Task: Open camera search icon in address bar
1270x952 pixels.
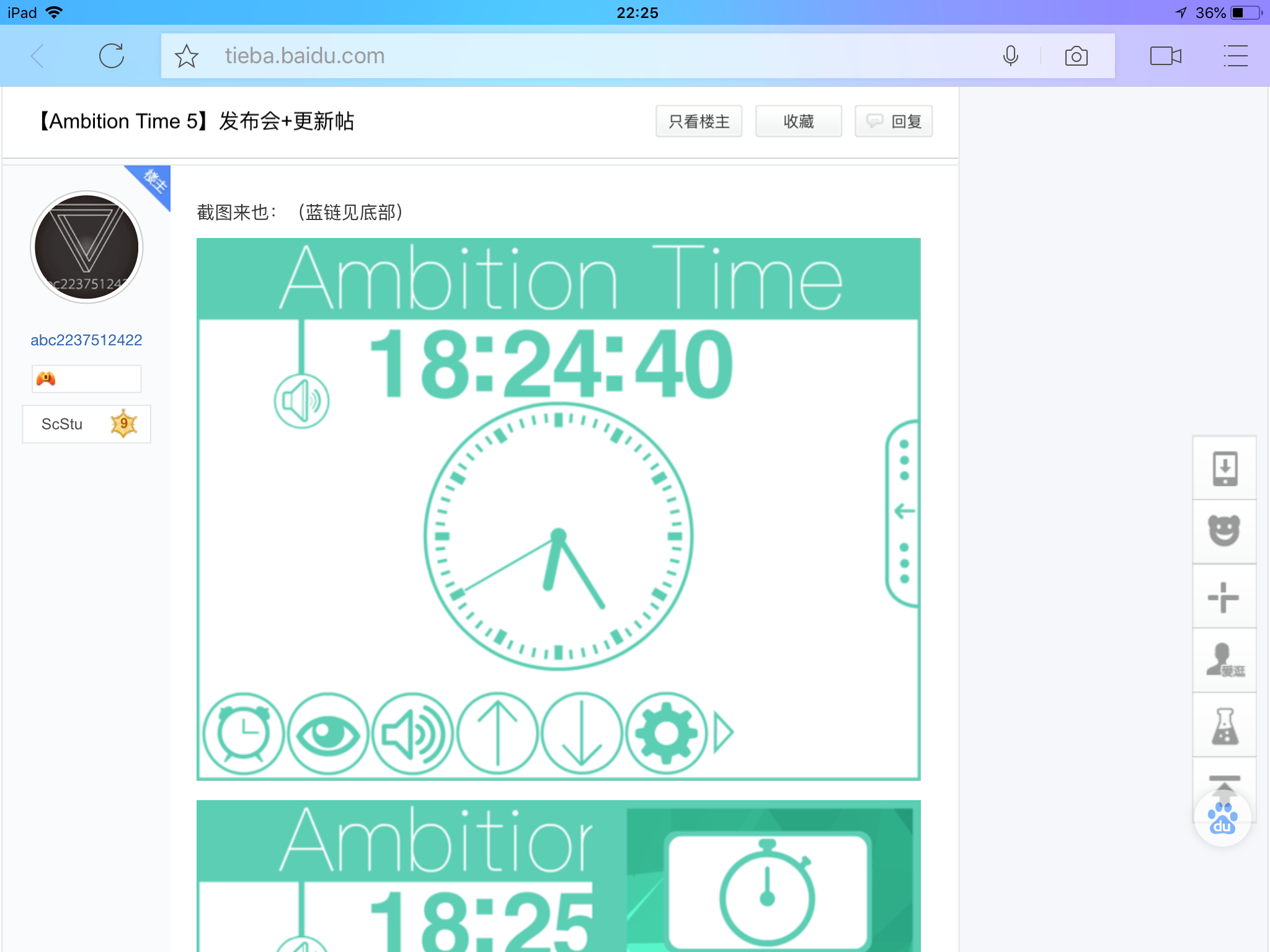Action: coord(1076,56)
